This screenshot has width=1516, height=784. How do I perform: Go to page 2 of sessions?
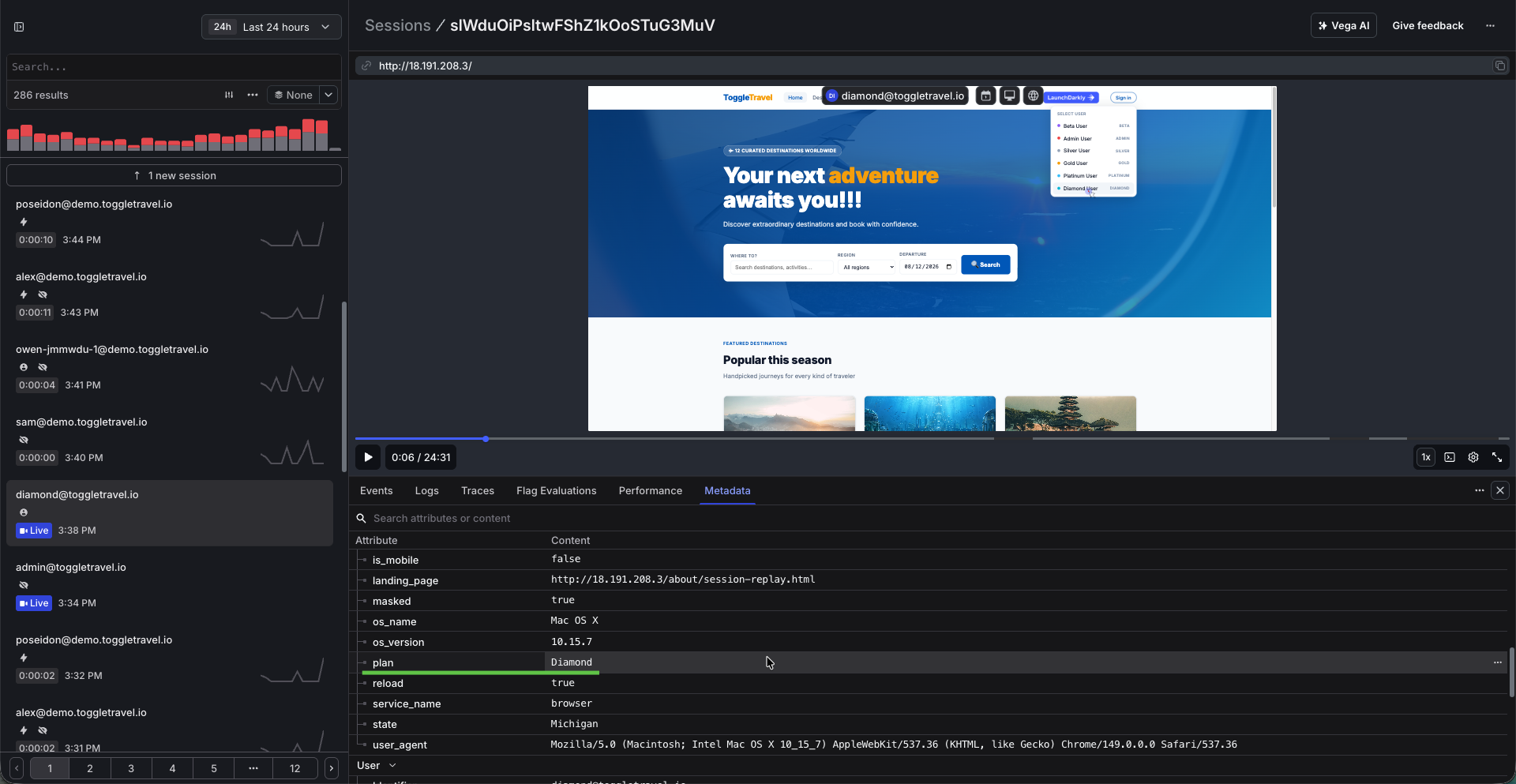pos(90,768)
